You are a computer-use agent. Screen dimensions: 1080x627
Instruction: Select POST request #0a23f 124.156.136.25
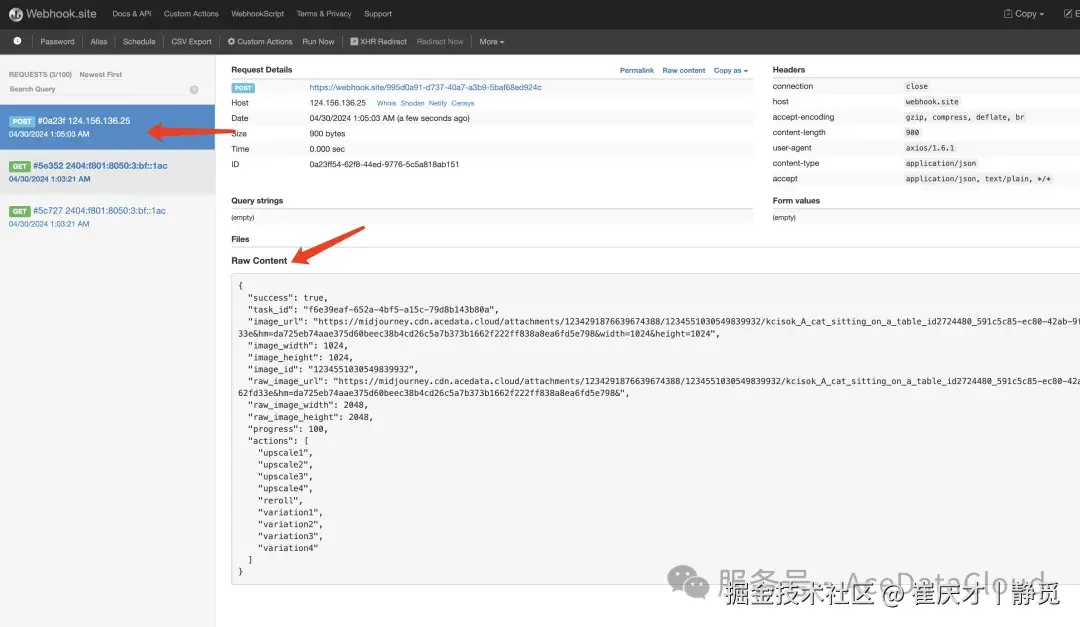107,127
